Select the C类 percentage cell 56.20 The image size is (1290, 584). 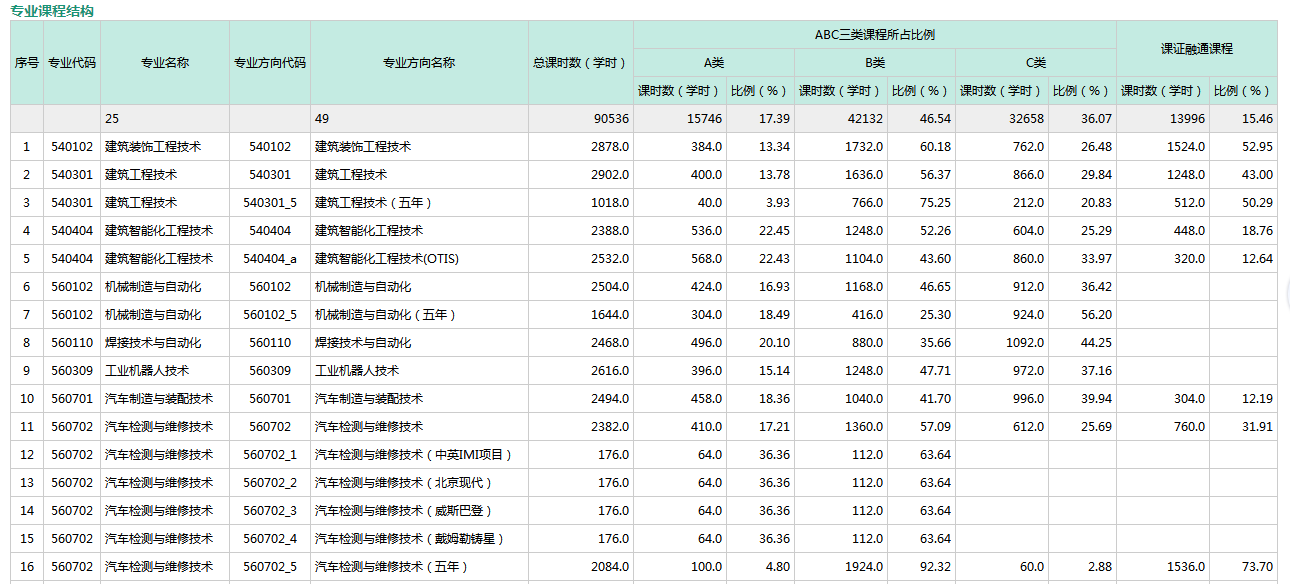tap(1082, 314)
